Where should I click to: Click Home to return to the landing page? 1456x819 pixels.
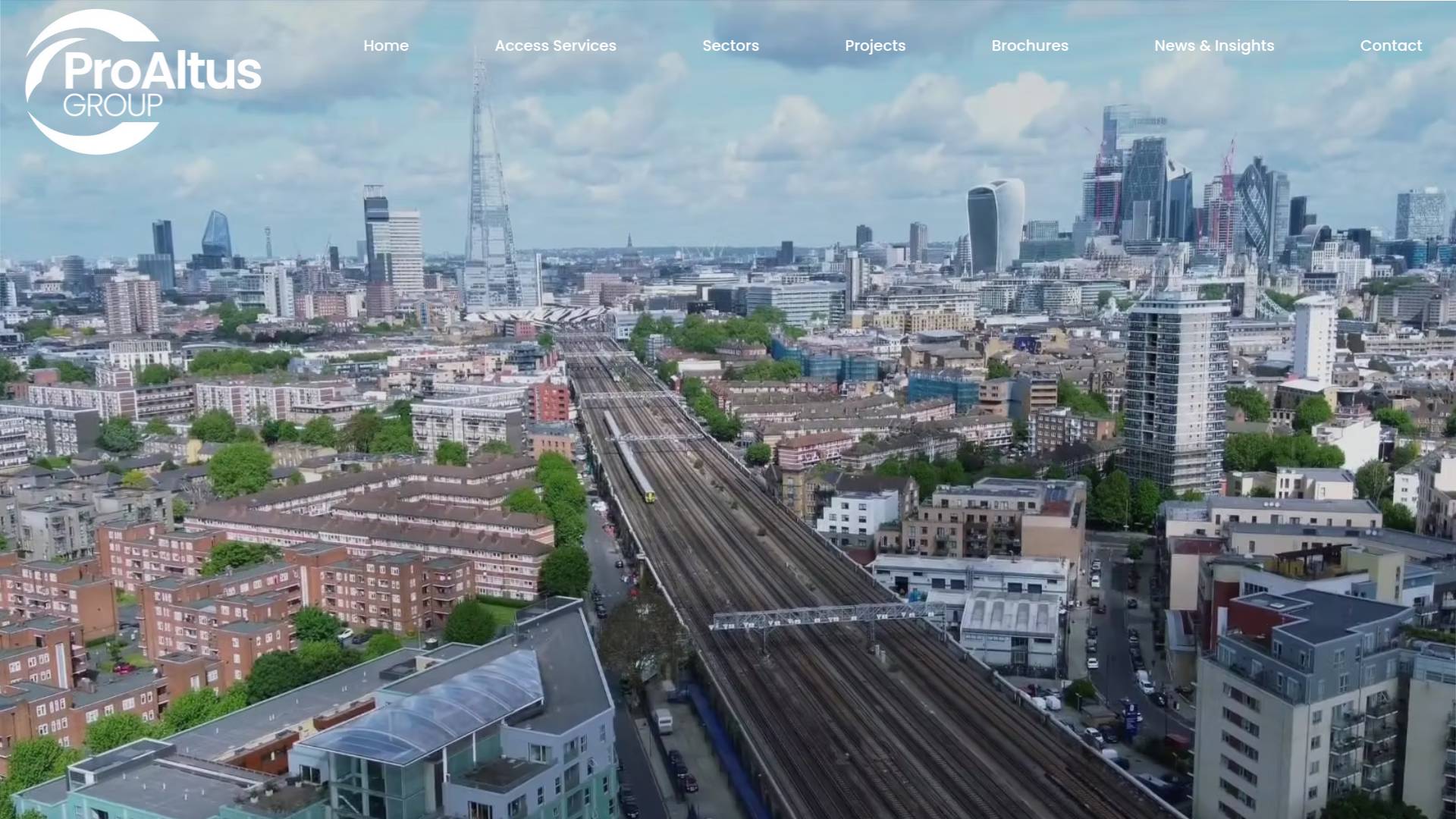click(x=386, y=45)
